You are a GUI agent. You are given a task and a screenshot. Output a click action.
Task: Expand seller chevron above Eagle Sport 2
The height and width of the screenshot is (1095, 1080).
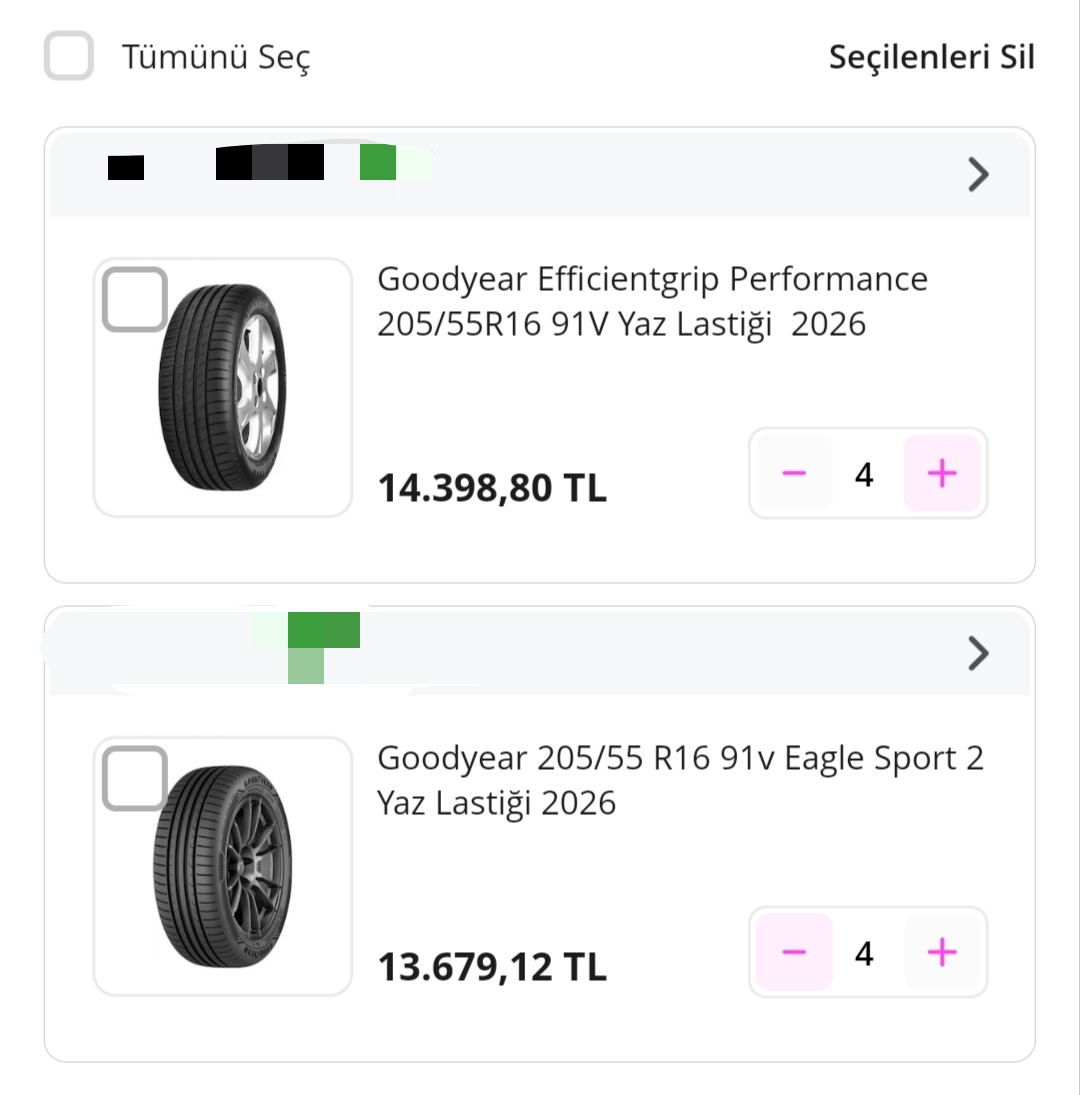(978, 654)
